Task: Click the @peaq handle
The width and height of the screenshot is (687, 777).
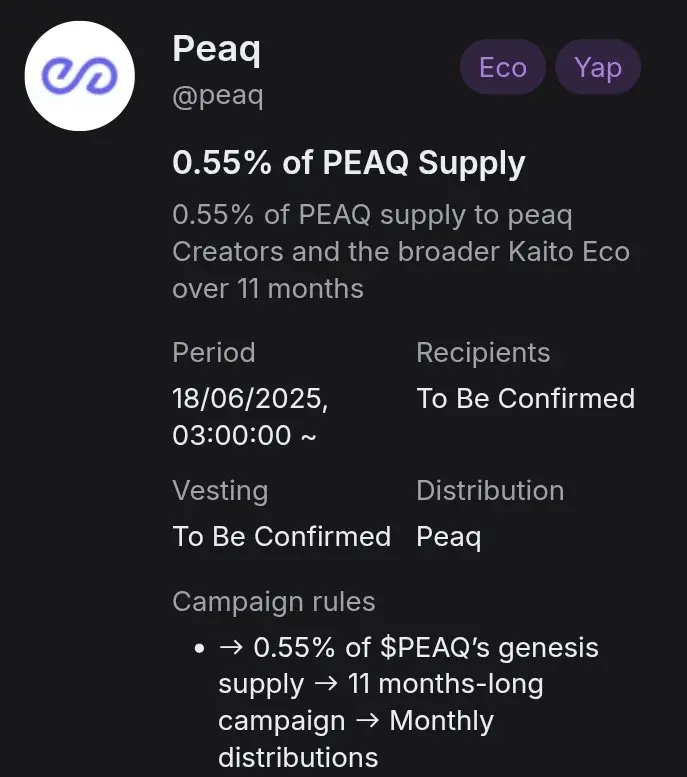Action: 218,98
